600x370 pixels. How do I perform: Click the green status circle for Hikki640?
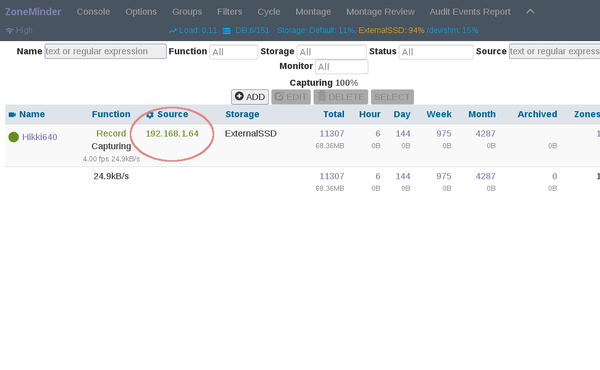(x=13, y=137)
